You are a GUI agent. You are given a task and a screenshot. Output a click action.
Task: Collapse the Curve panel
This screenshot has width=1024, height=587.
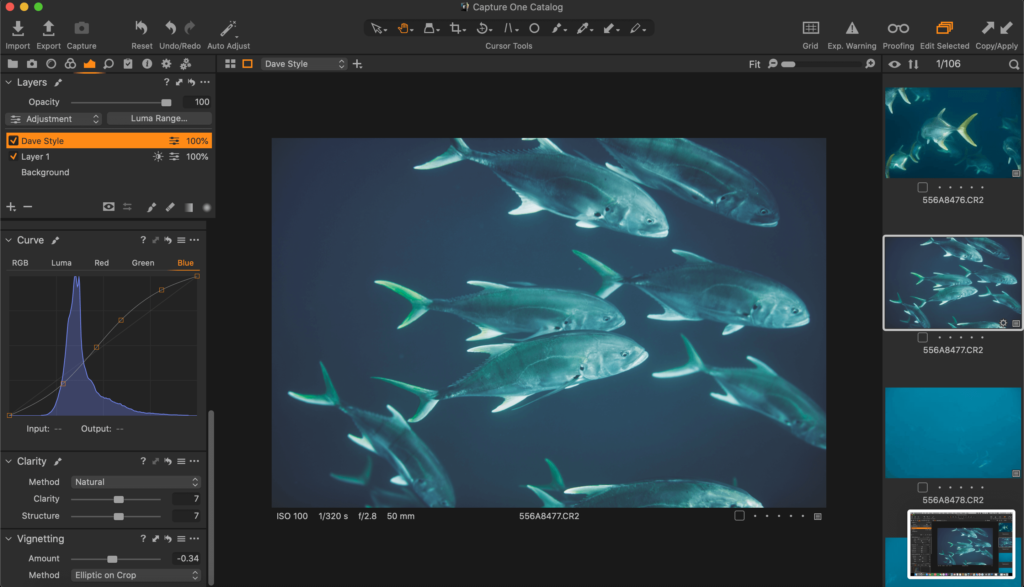pyautogui.click(x=10, y=240)
